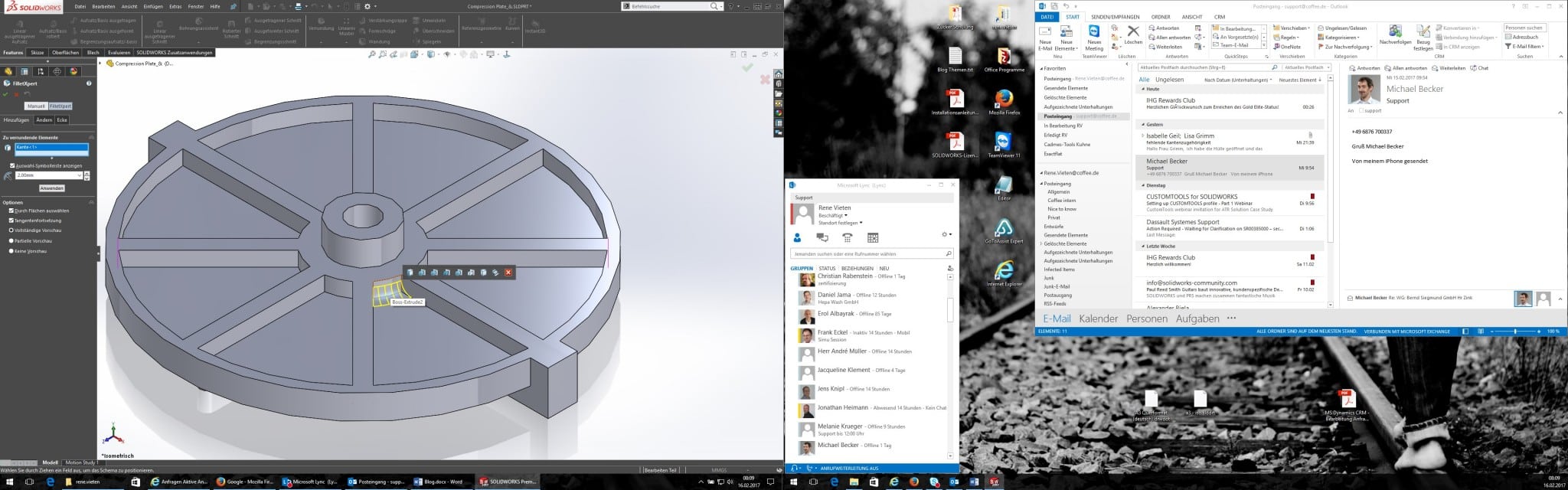1568x490 pixels.
Task: Open TeamViewer 11 desktop shortcut
Action: point(1004,145)
